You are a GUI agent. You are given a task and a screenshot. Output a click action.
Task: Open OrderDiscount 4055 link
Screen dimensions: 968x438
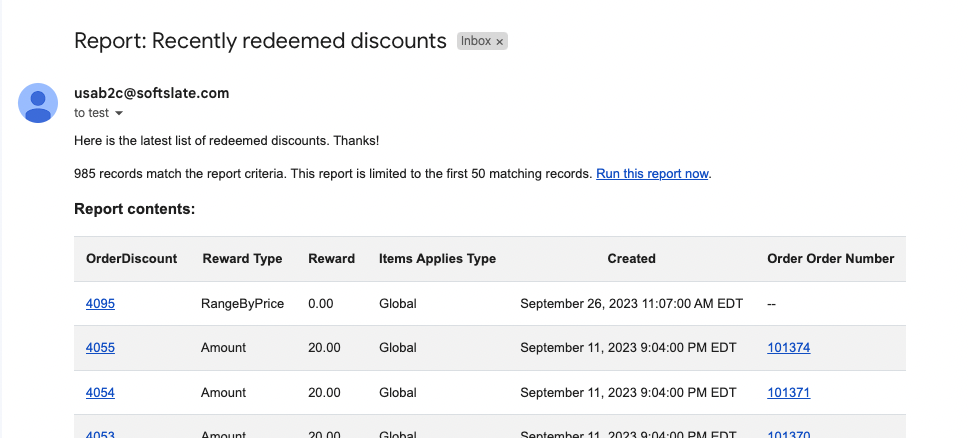click(100, 348)
